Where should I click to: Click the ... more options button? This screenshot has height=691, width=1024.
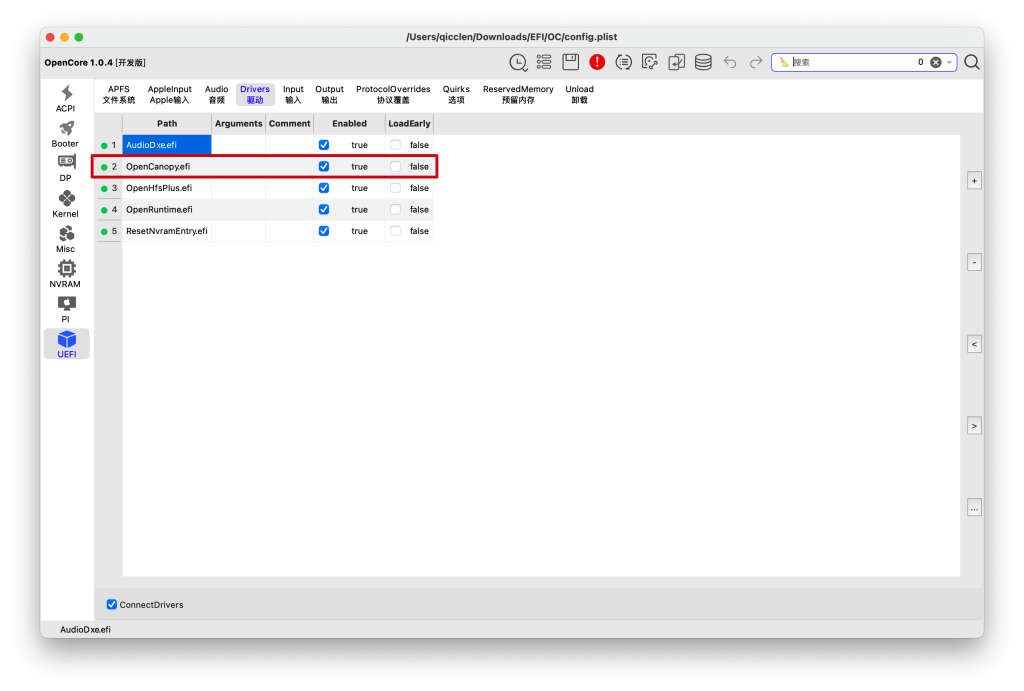[974, 508]
